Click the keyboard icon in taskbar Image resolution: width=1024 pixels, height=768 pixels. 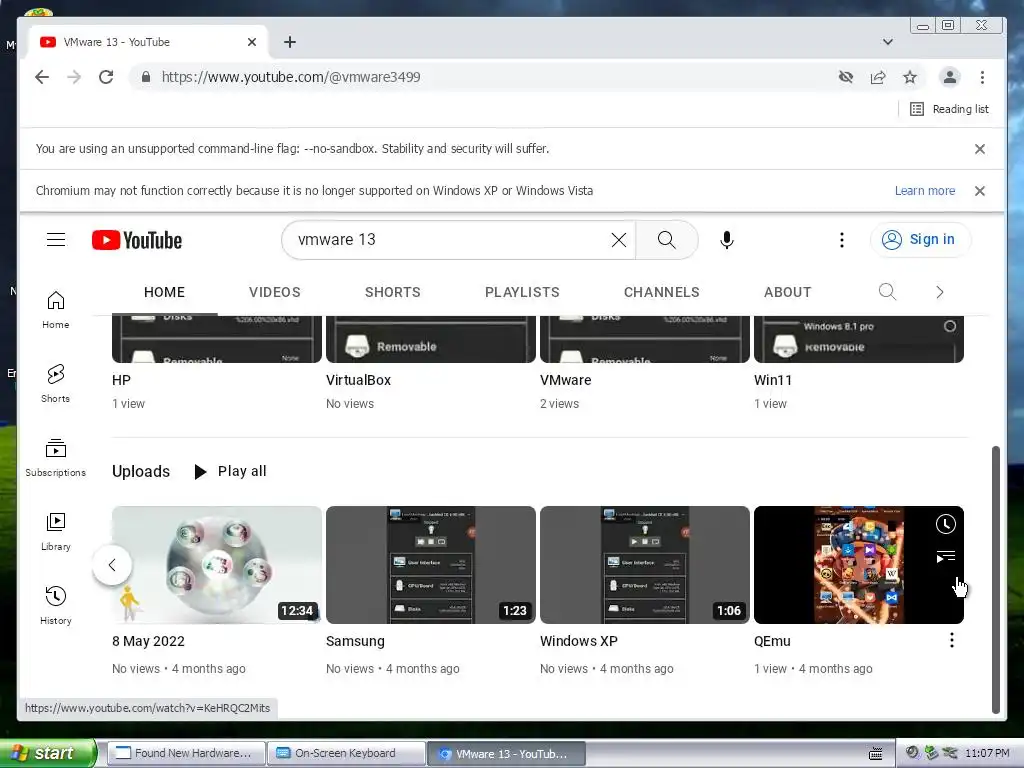(x=876, y=754)
